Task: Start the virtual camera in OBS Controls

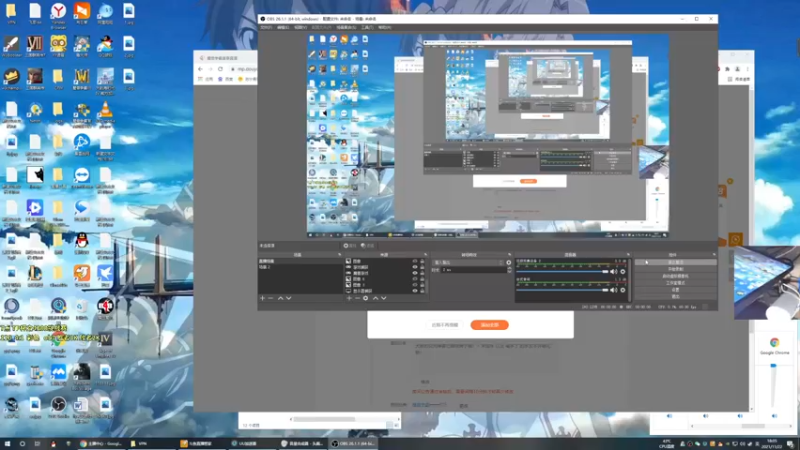Action: 676,276
